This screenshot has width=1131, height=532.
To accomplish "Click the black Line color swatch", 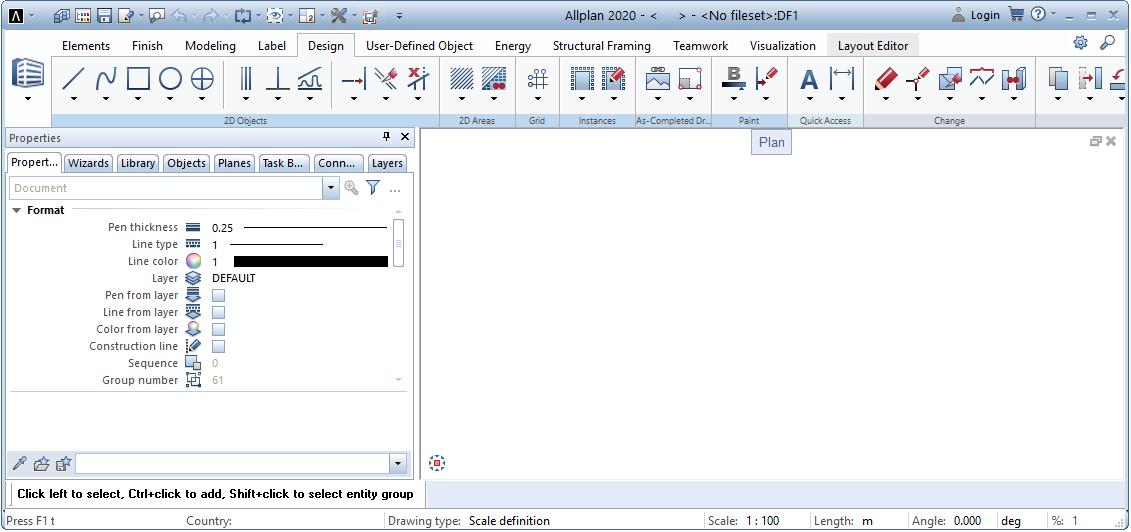I will click(311, 262).
